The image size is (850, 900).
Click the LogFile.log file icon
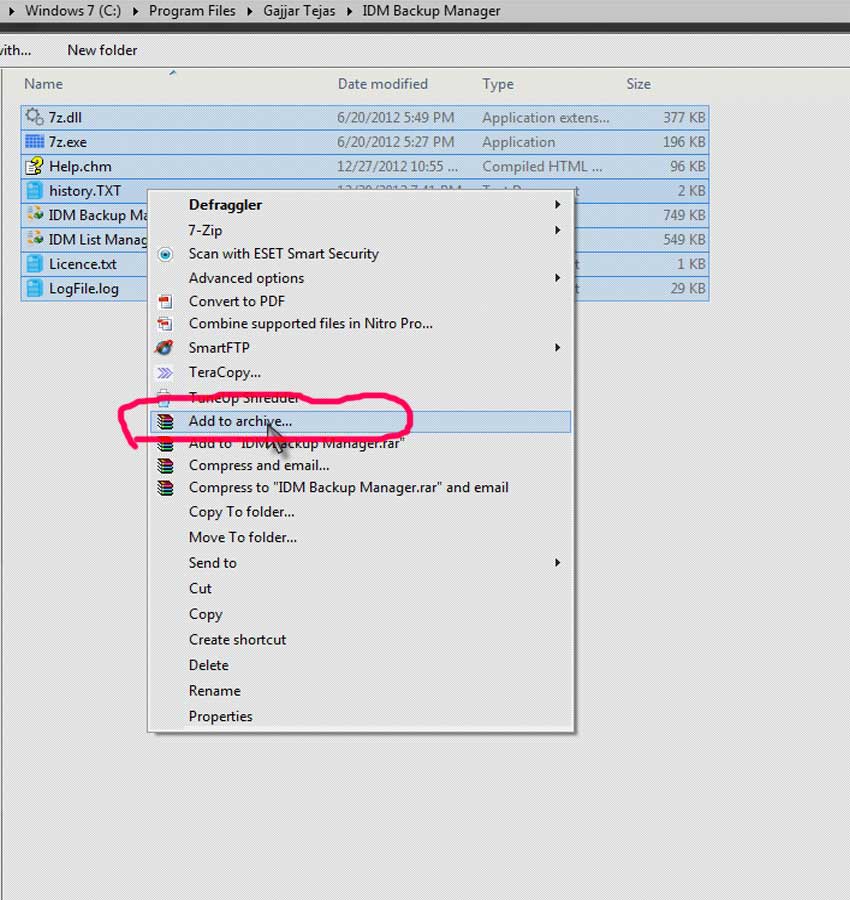(x=34, y=288)
